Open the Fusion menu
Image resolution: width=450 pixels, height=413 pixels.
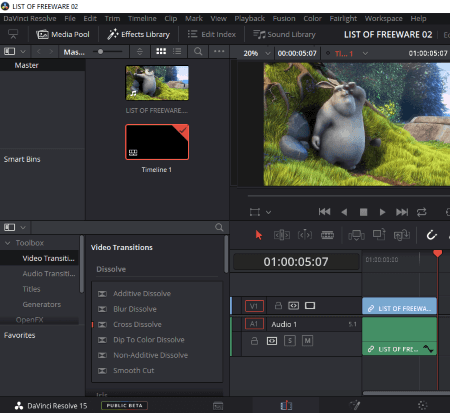(284, 18)
